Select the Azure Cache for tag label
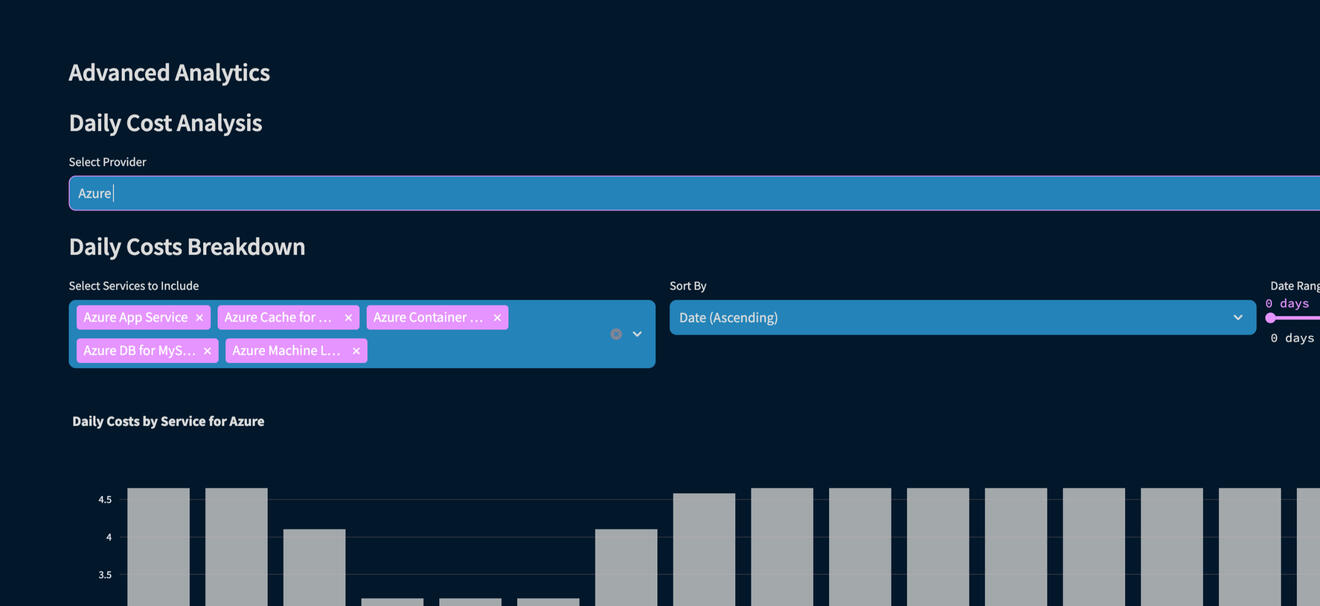Viewport: 1320px width, 606px height. pyautogui.click(x=278, y=318)
